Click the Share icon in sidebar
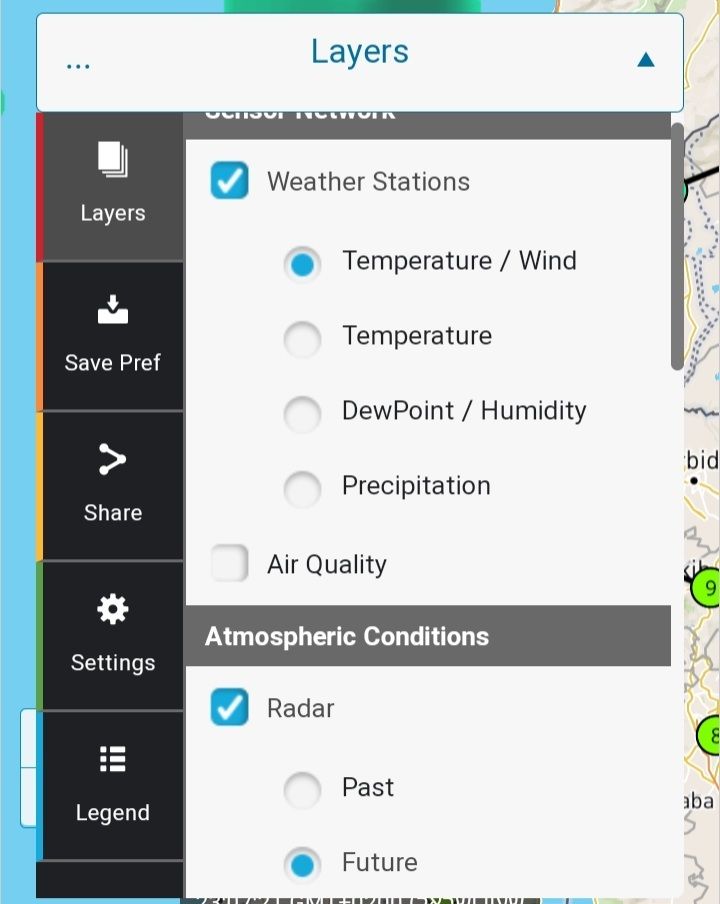720x904 pixels. pos(112,459)
